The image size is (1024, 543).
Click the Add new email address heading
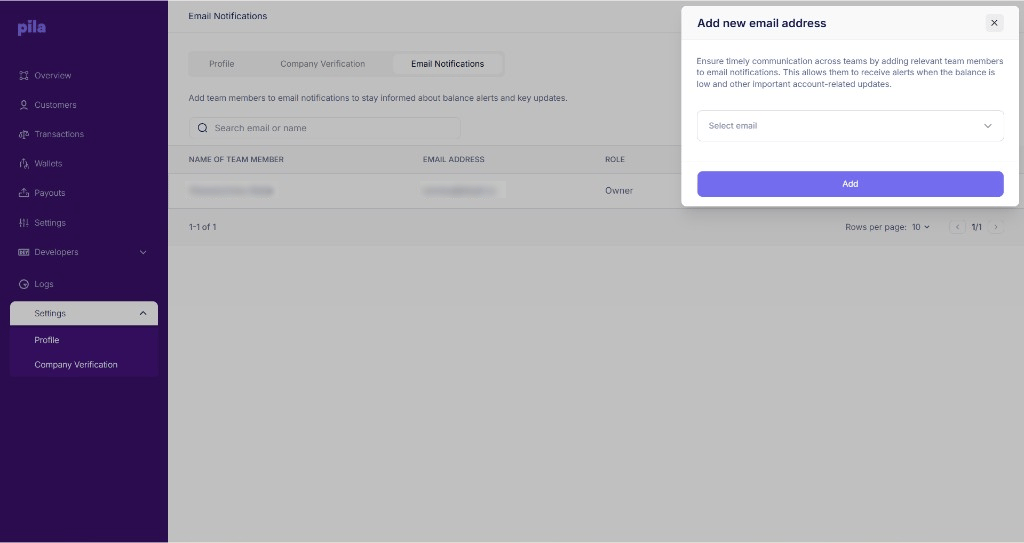click(x=761, y=24)
